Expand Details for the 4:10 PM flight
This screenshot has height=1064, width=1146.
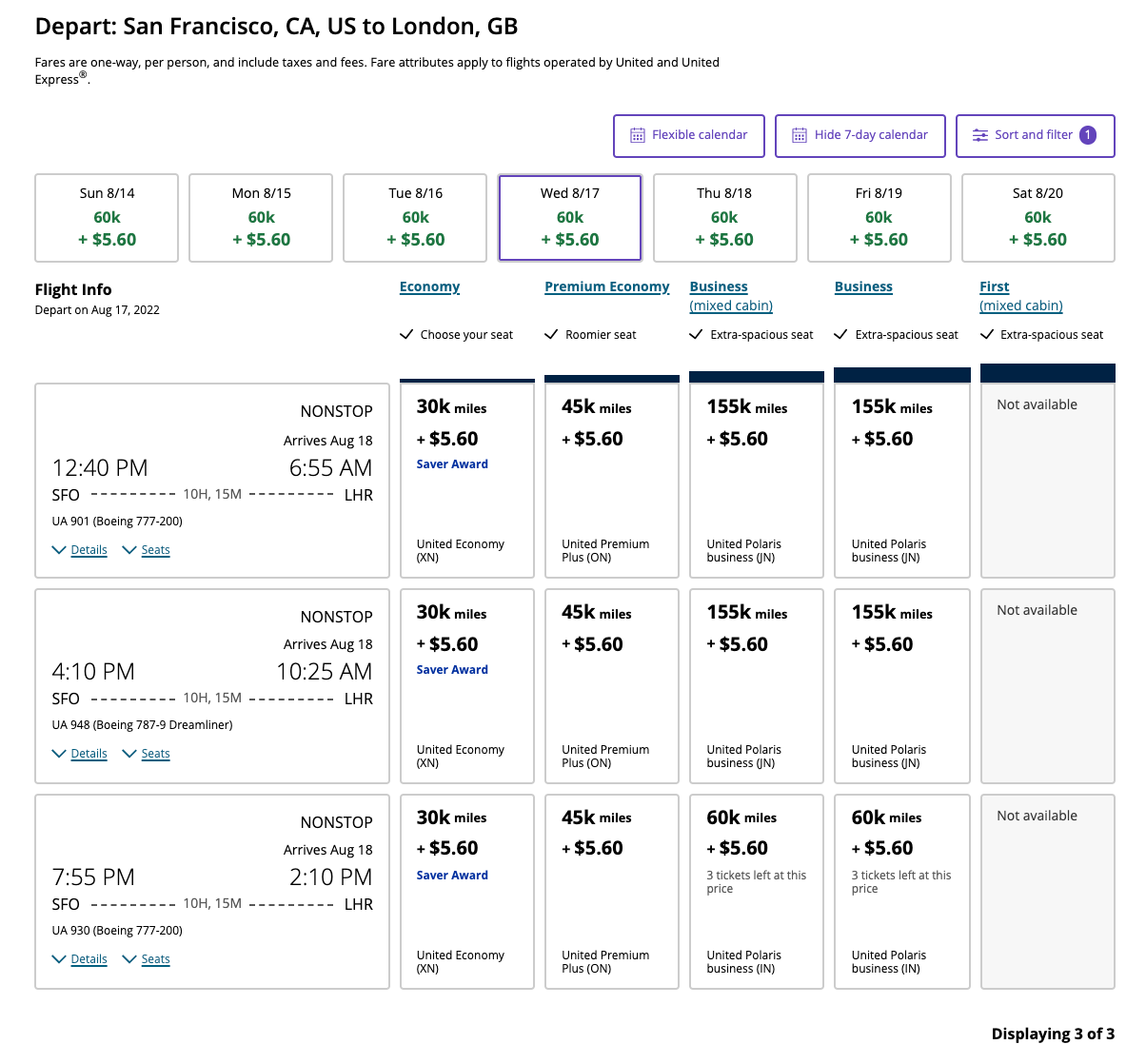click(89, 753)
